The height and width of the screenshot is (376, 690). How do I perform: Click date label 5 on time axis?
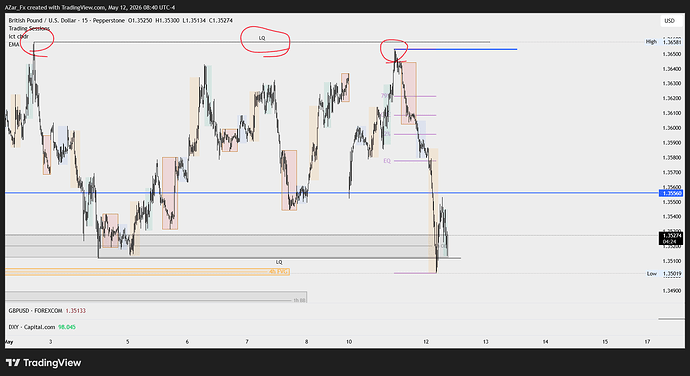(128, 342)
